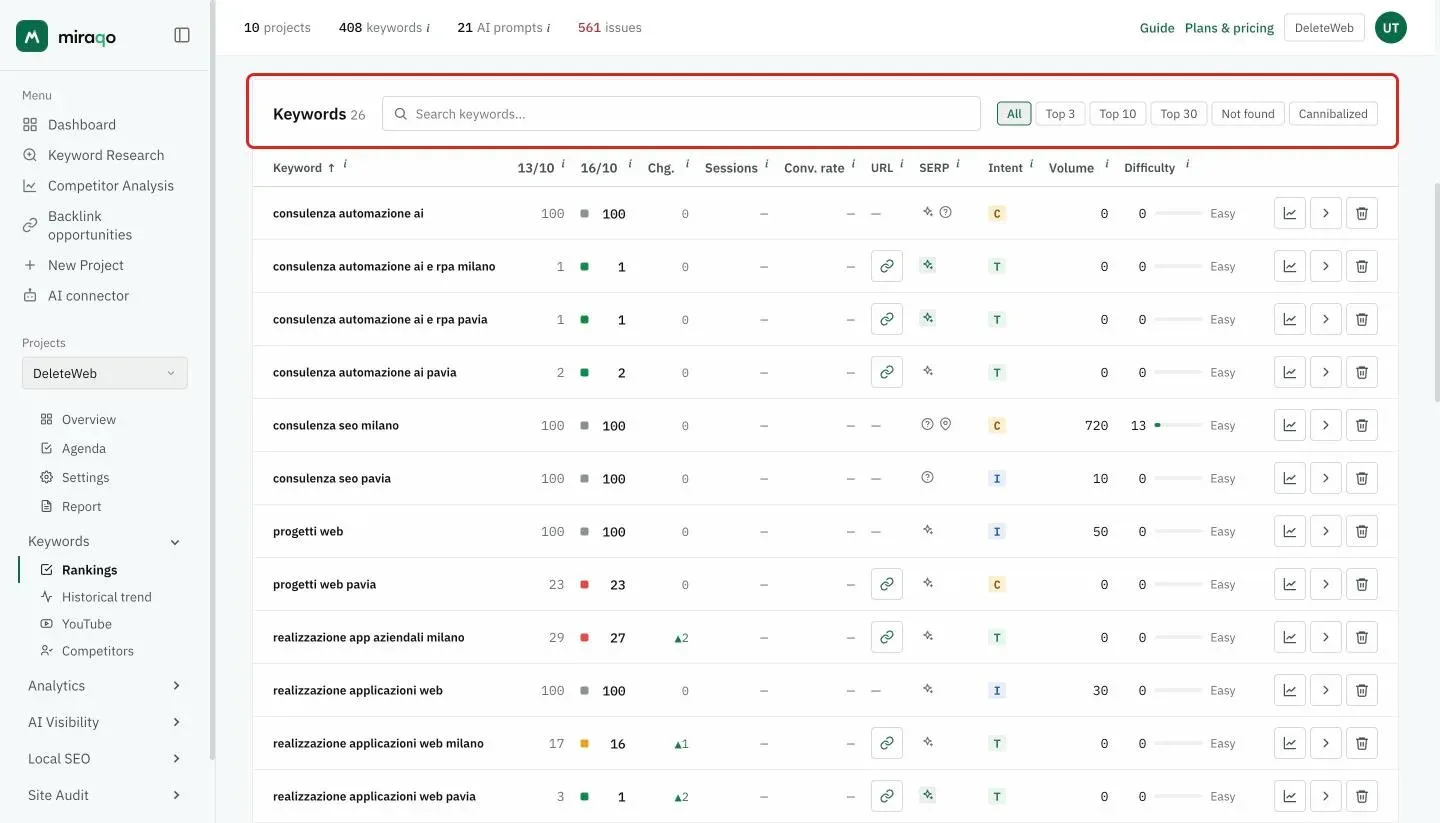Open details arrow for consulenza seo pavia
Image resolution: width=1440 pixels, height=823 pixels.
coord(1326,478)
